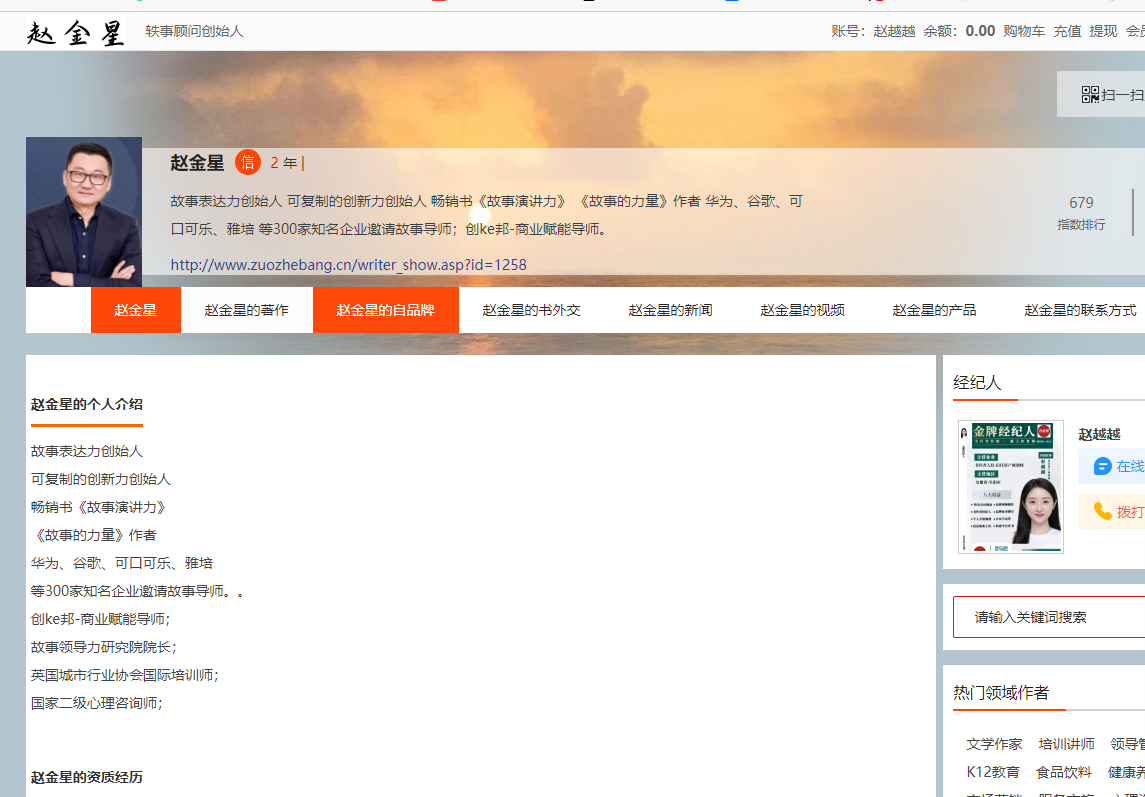Switch to the 赵金星的著作 tab
Image resolution: width=1145 pixels, height=797 pixels.
(246, 310)
